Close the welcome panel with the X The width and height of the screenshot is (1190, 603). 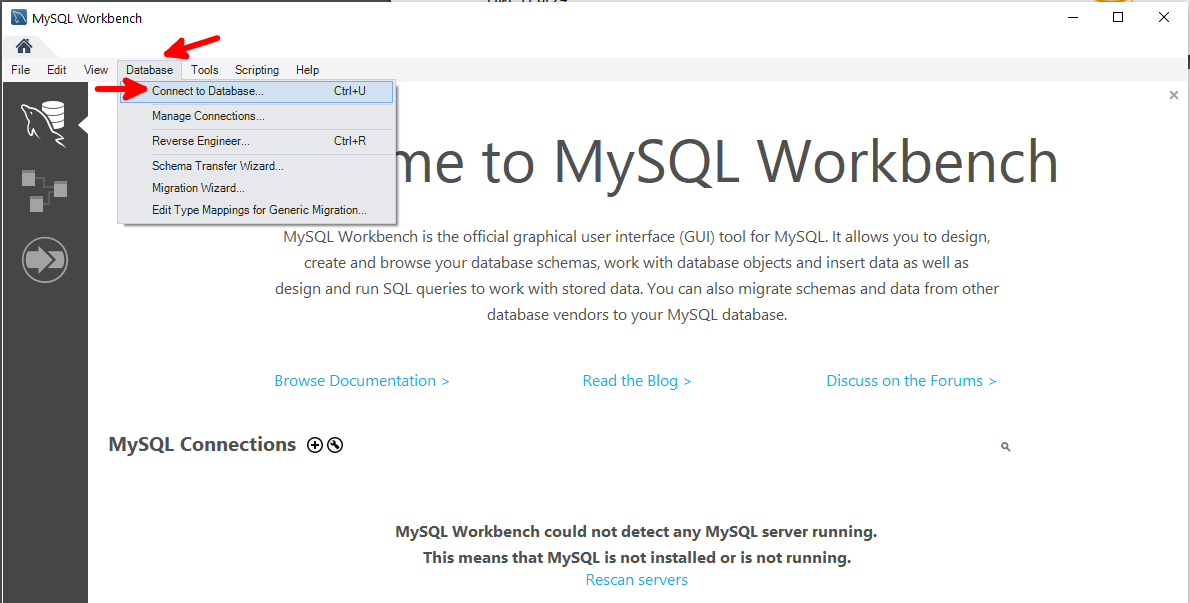1174,96
